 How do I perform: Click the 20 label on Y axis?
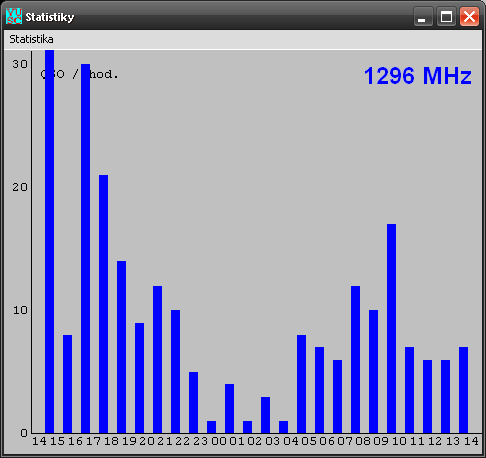[20, 187]
